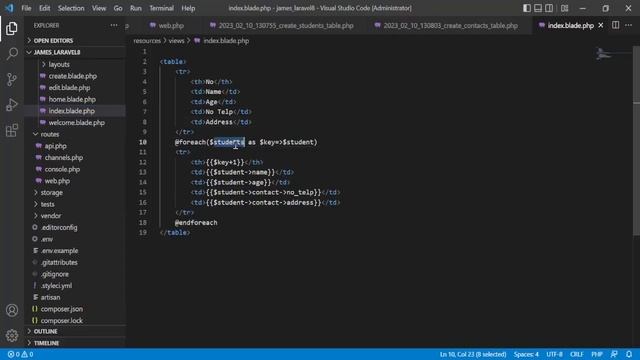Click the Explorer more actions ellipsis
The image size is (640, 360).
pyautogui.click(x=113, y=25)
